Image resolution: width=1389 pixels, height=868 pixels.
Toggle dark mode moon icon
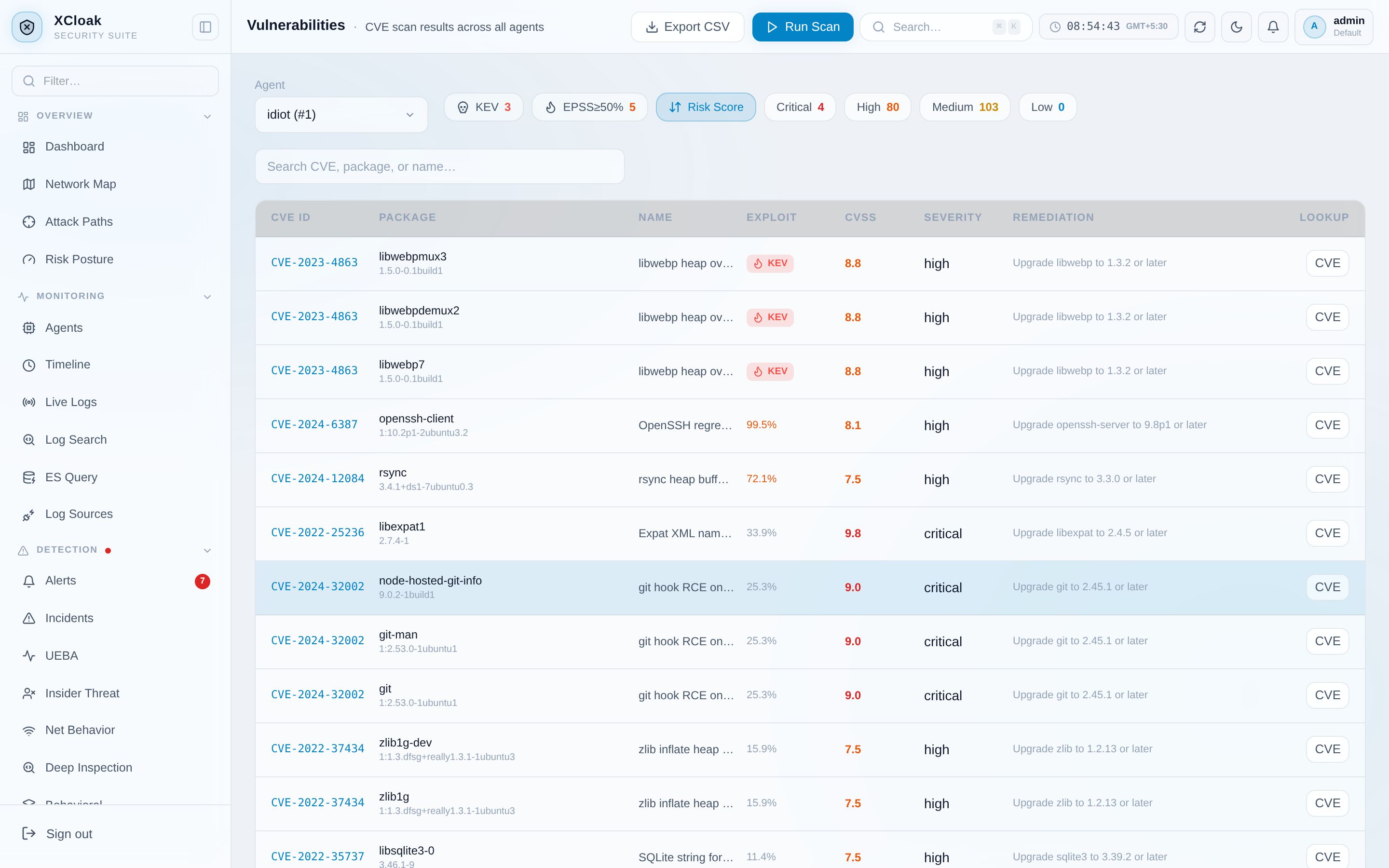tap(1236, 27)
